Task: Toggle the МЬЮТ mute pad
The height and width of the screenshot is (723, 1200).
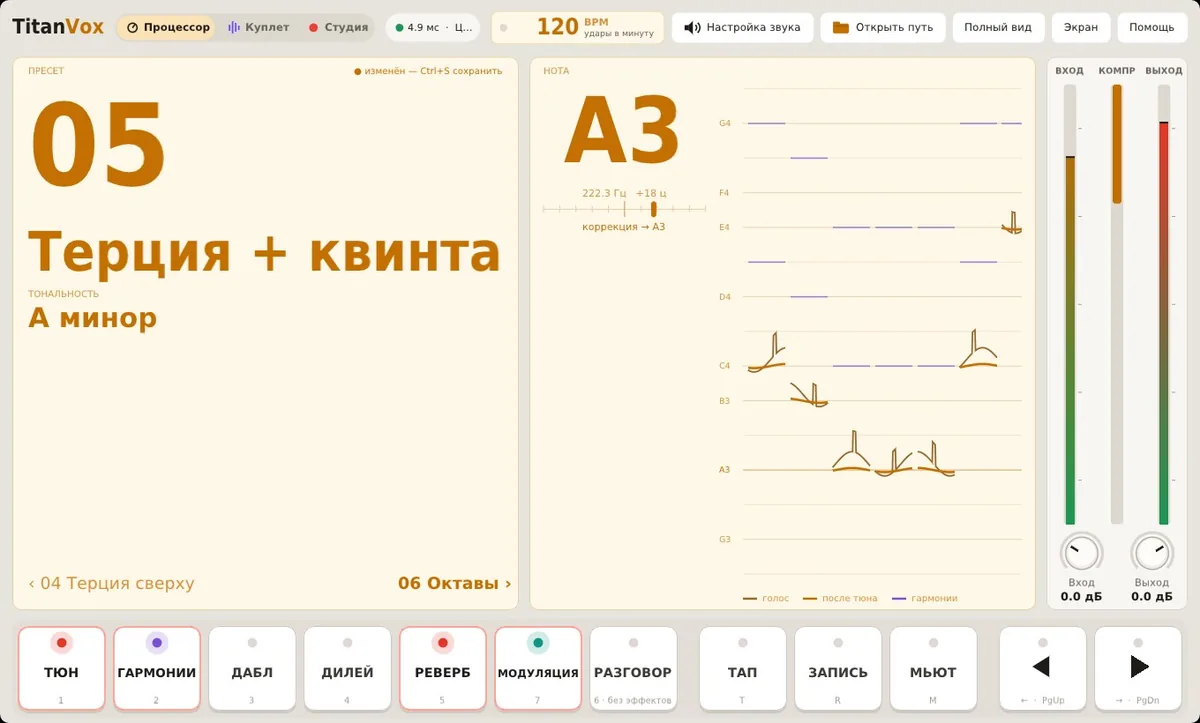Action: click(933, 669)
